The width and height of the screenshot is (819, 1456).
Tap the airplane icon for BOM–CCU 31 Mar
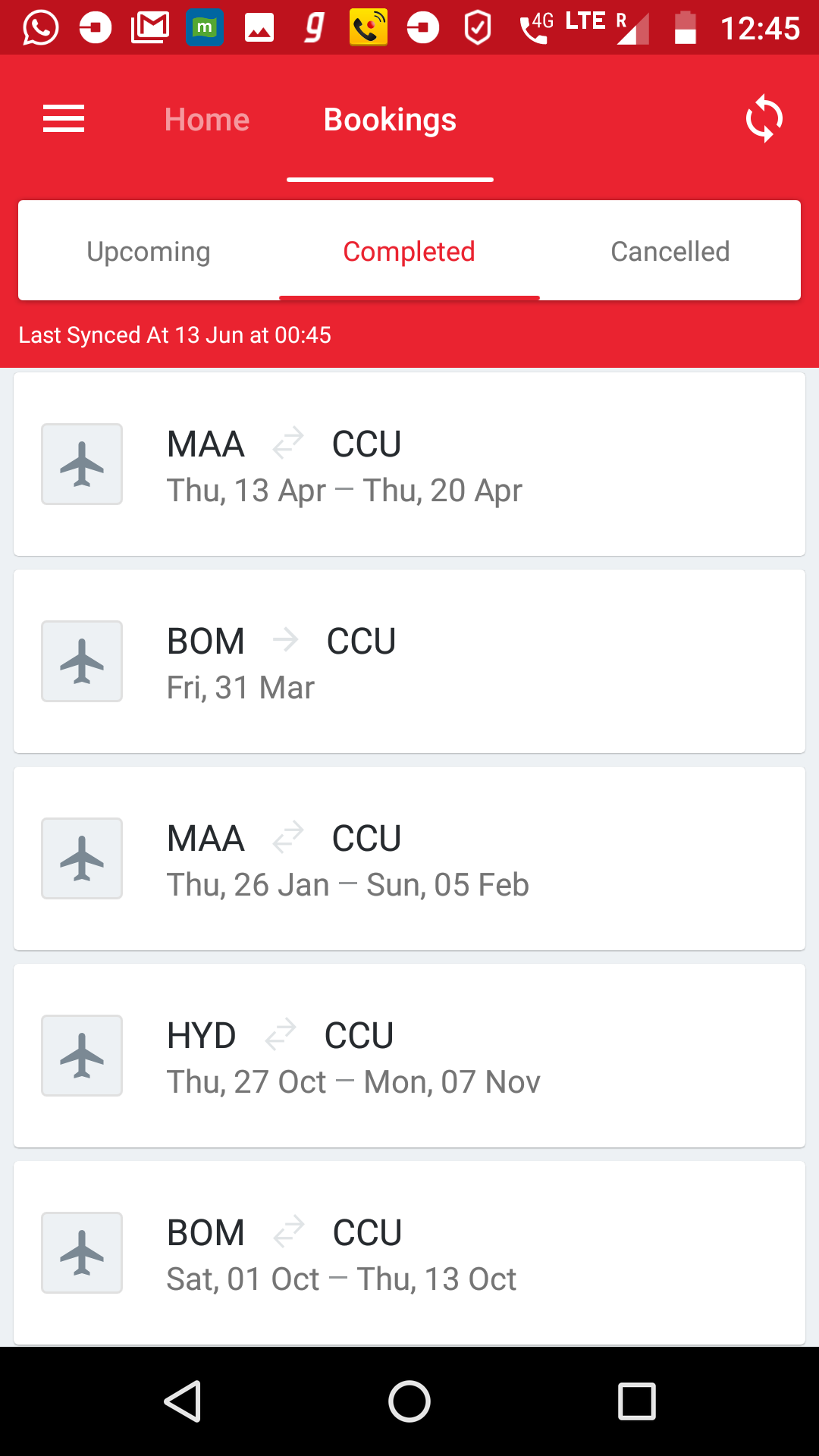coord(82,661)
